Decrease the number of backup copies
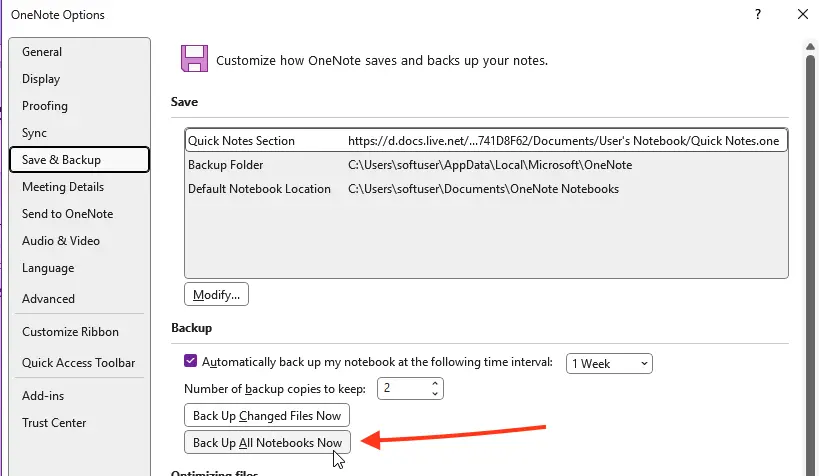The width and height of the screenshot is (824, 476). tap(435, 393)
